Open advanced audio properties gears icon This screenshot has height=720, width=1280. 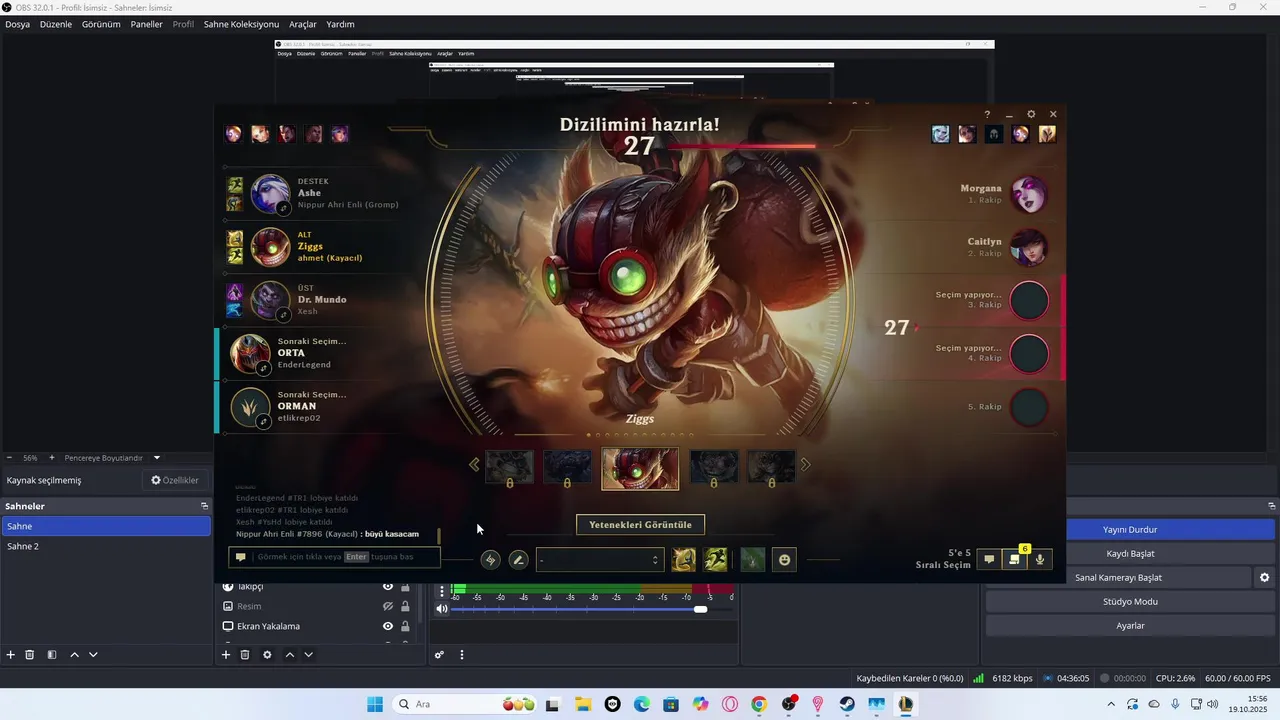click(439, 655)
